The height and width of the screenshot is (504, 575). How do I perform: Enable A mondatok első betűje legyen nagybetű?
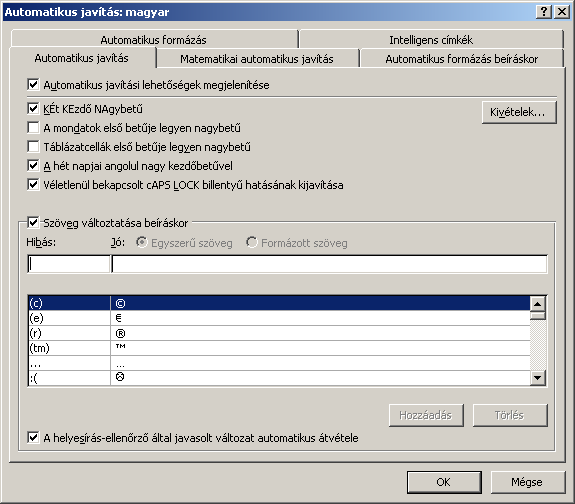point(33,128)
